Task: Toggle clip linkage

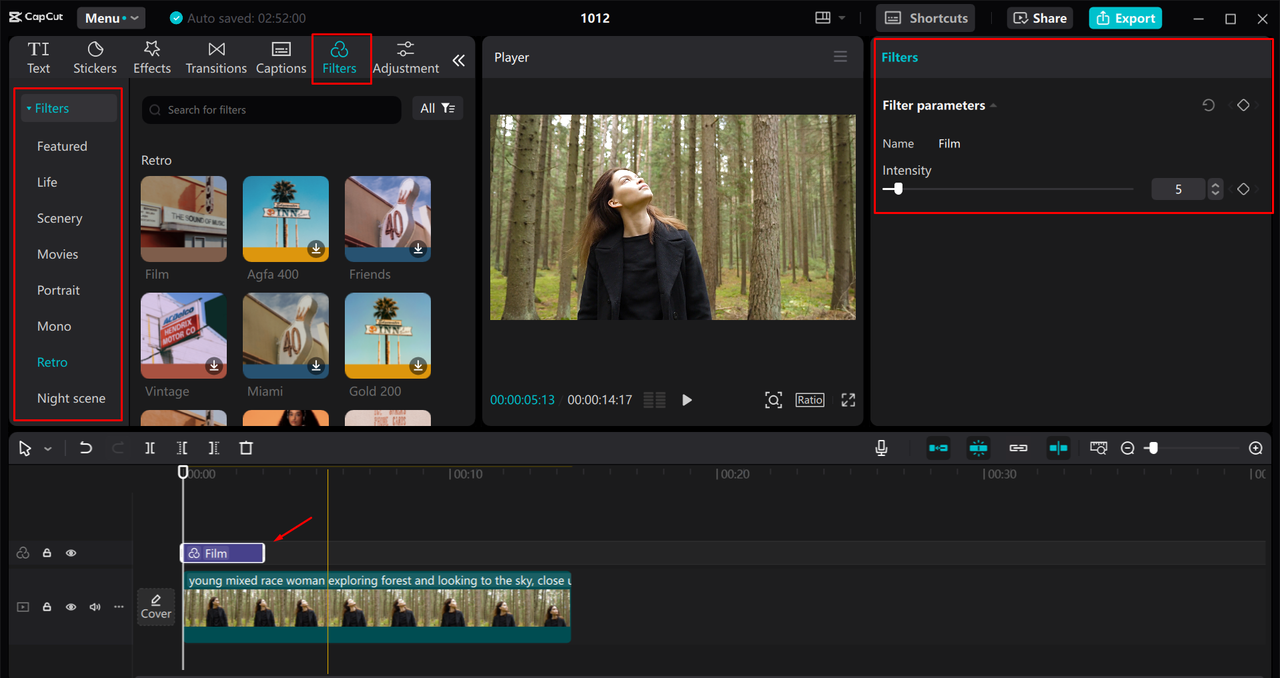Action: tap(1018, 448)
